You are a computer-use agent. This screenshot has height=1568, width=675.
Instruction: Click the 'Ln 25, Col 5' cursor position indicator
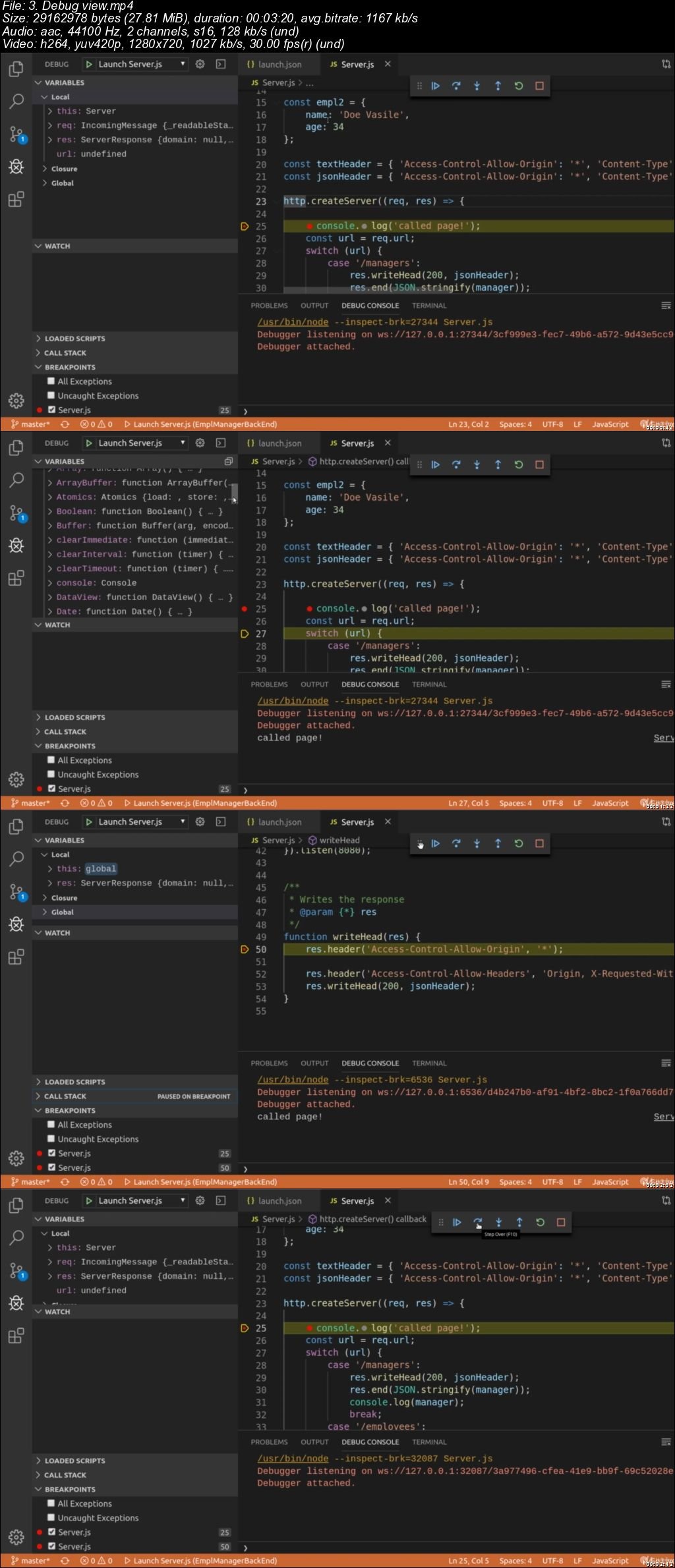click(x=469, y=1561)
